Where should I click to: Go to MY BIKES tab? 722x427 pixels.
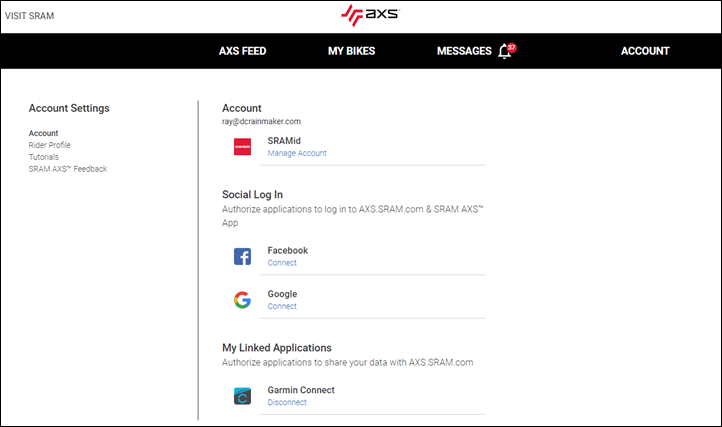pyautogui.click(x=351, y=51)
